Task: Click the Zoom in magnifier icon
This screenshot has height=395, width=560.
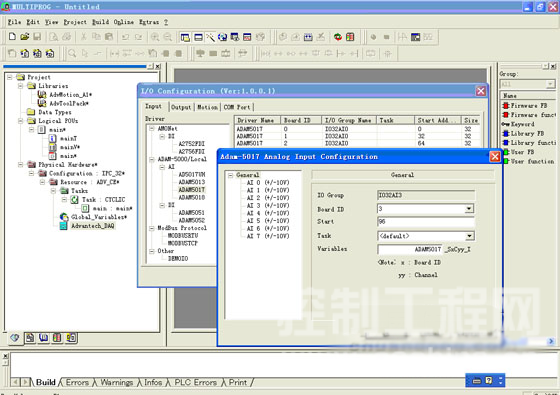Action: pyautogui.click(x=155, y=37)
